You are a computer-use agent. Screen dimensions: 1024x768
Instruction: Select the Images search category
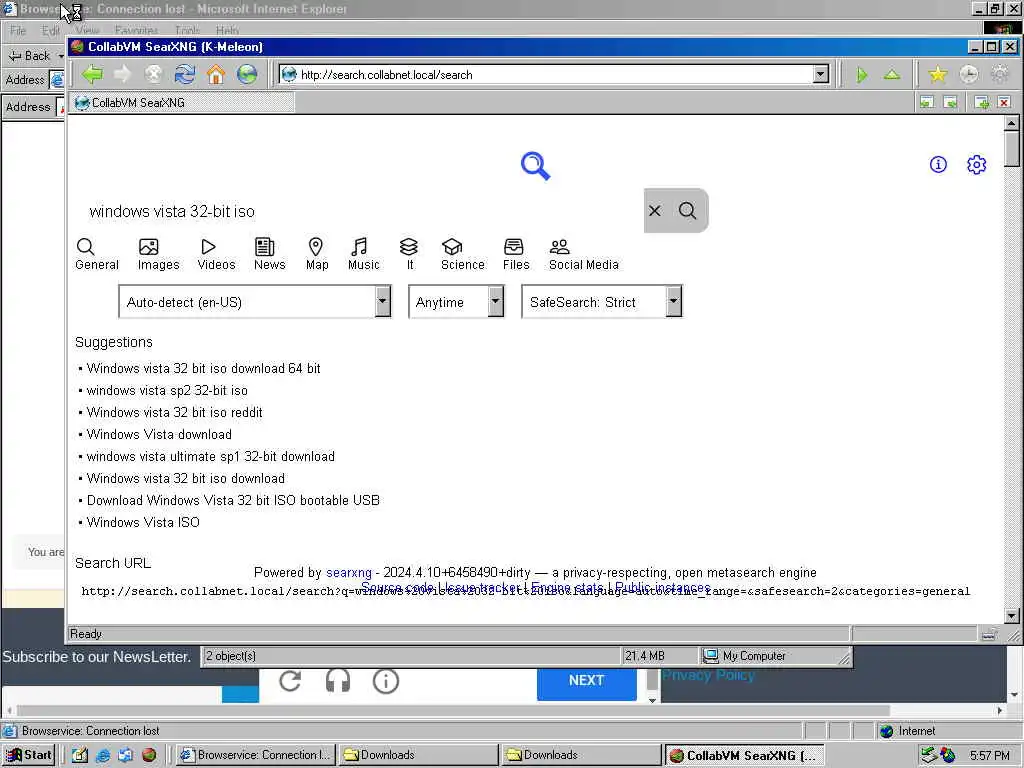(x=158, y=254)
